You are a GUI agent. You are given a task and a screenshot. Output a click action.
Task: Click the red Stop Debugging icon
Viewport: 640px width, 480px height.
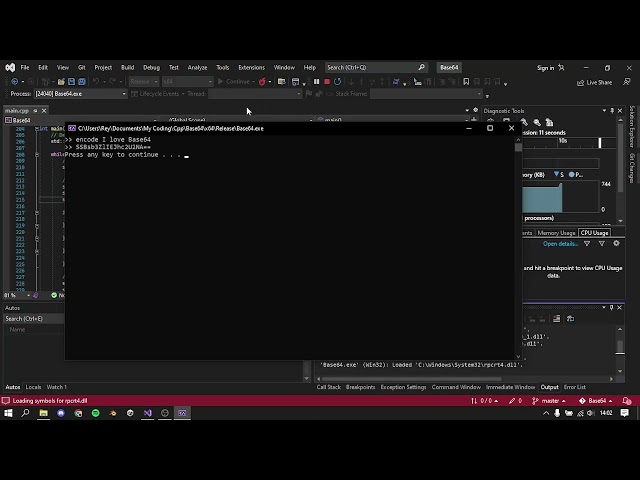tap(327, 82)
